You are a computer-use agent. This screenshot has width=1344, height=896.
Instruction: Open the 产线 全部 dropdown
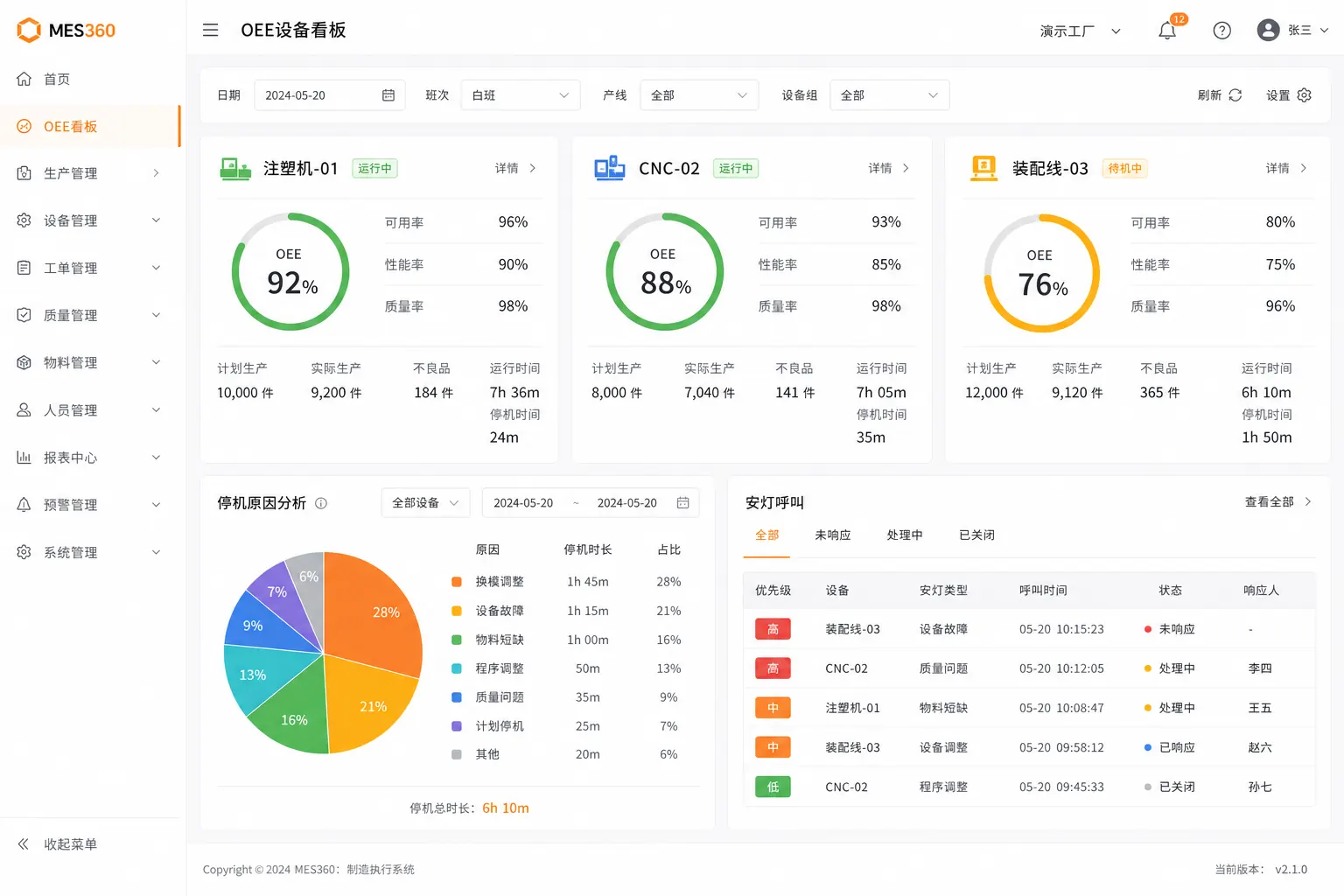tap(699, 95)
